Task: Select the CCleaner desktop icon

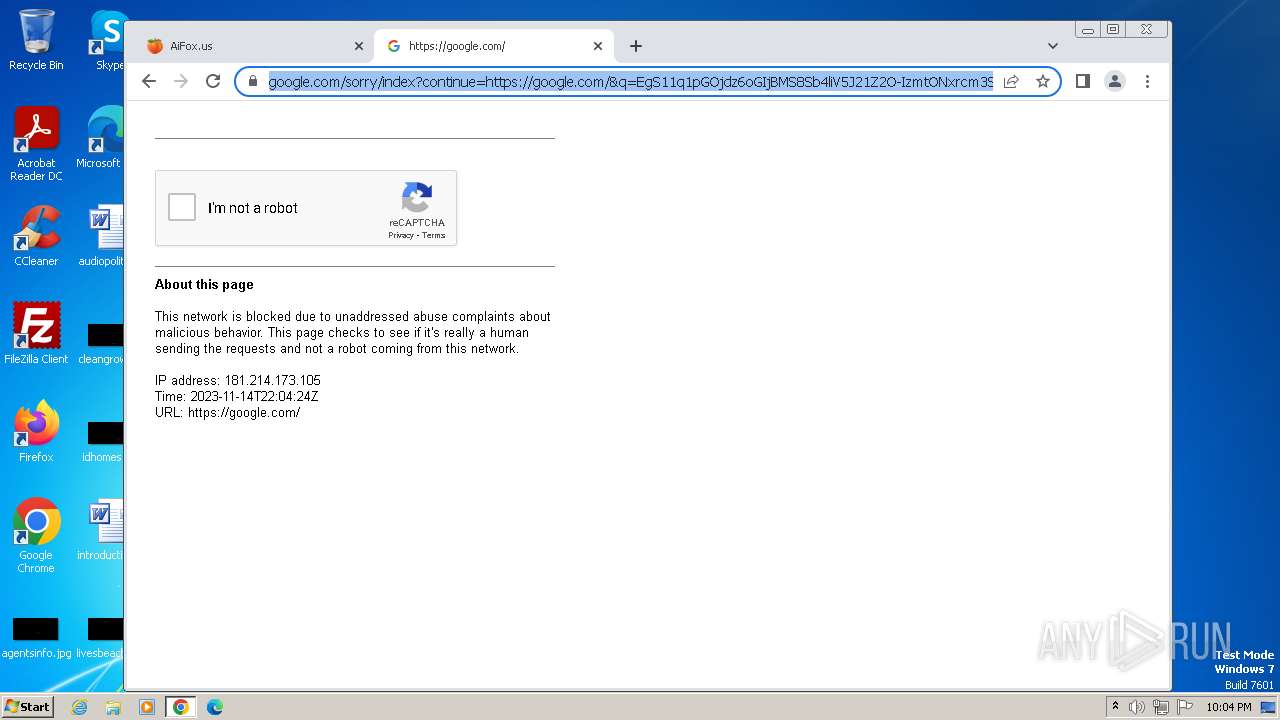Action: point(36,236)
